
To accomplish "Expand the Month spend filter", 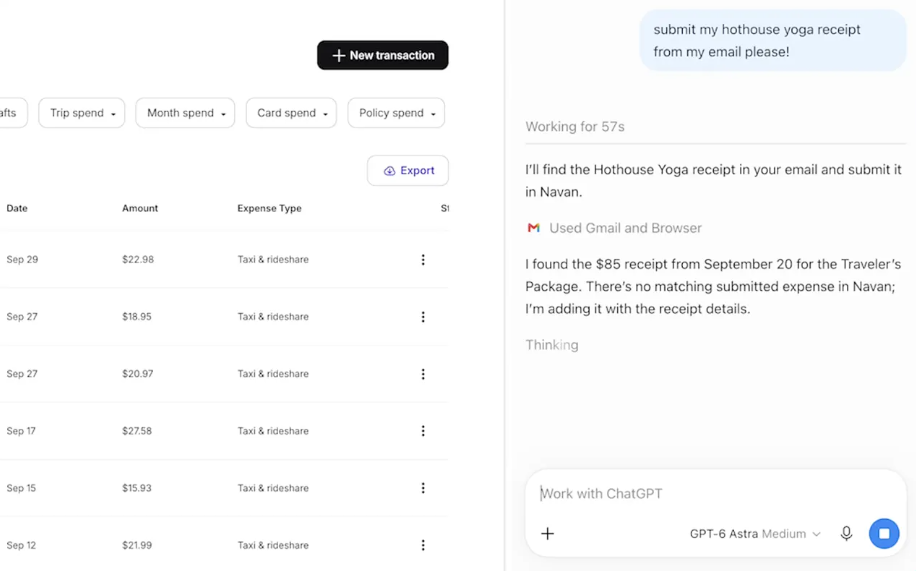I will tap(185, 113).
